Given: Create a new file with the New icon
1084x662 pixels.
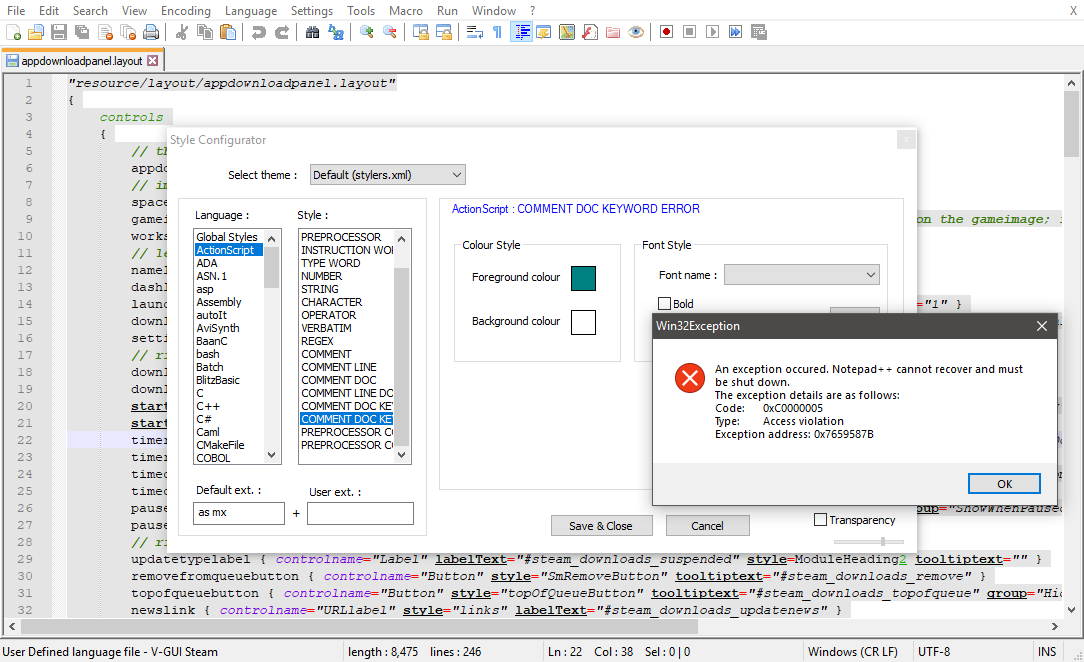Looking at the screenshot, I should 13,32.
